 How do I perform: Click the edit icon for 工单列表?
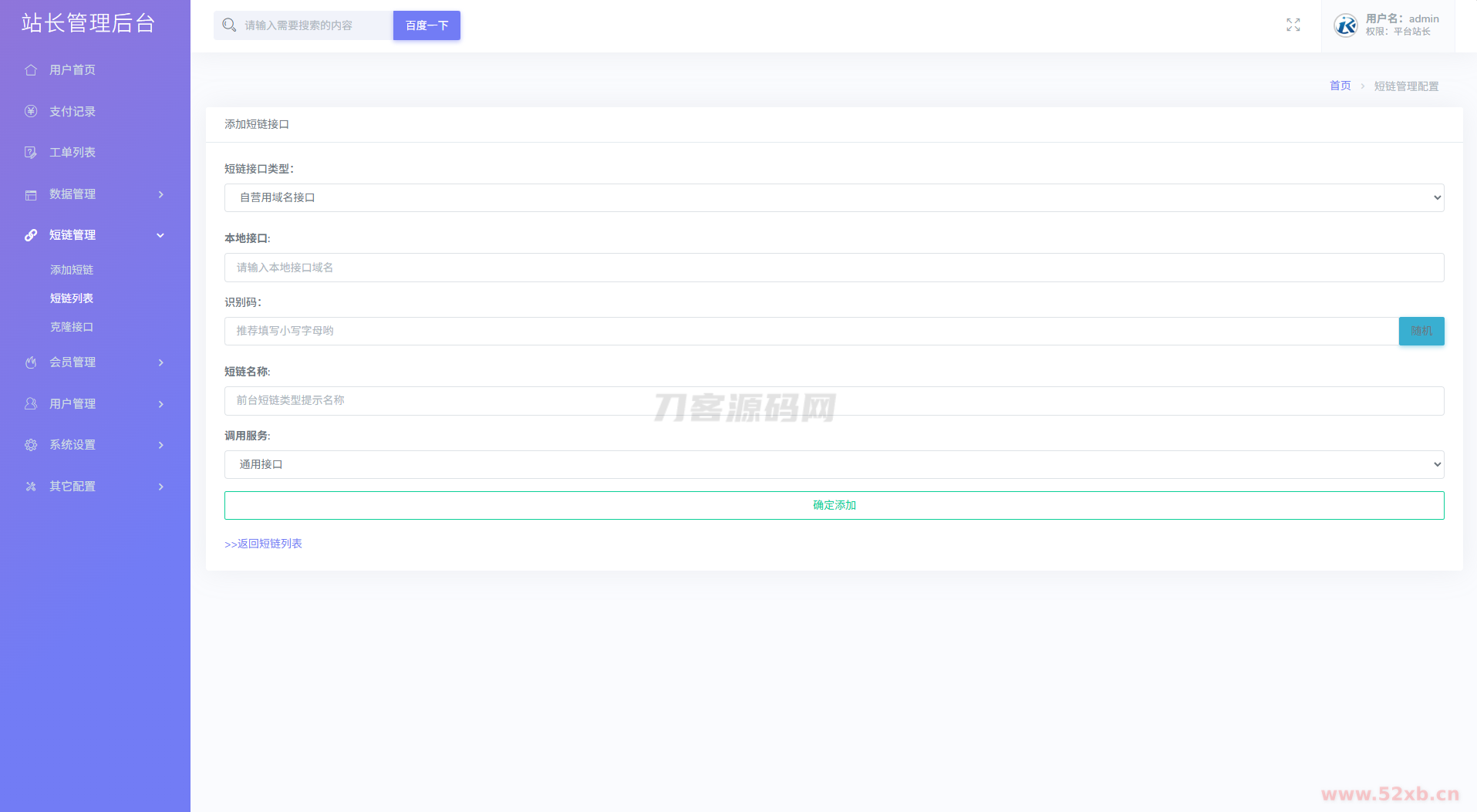31,153
